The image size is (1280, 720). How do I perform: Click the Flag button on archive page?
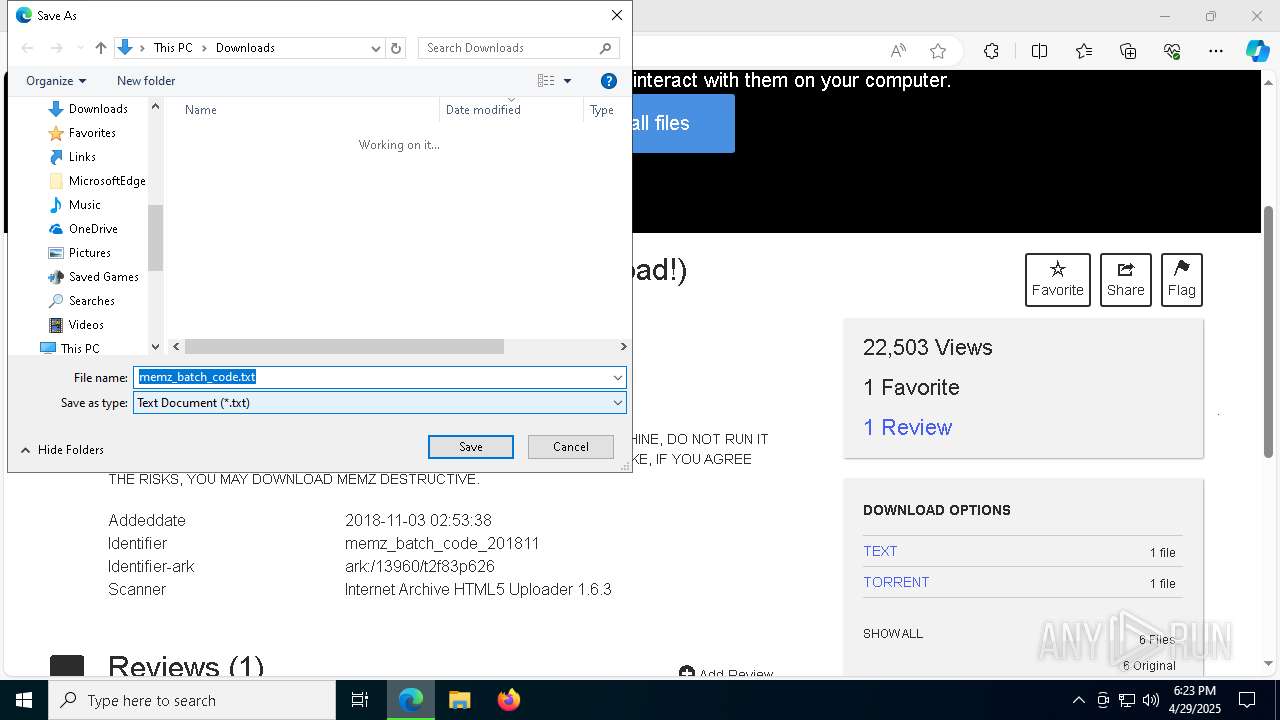[x=1182, y=280]
